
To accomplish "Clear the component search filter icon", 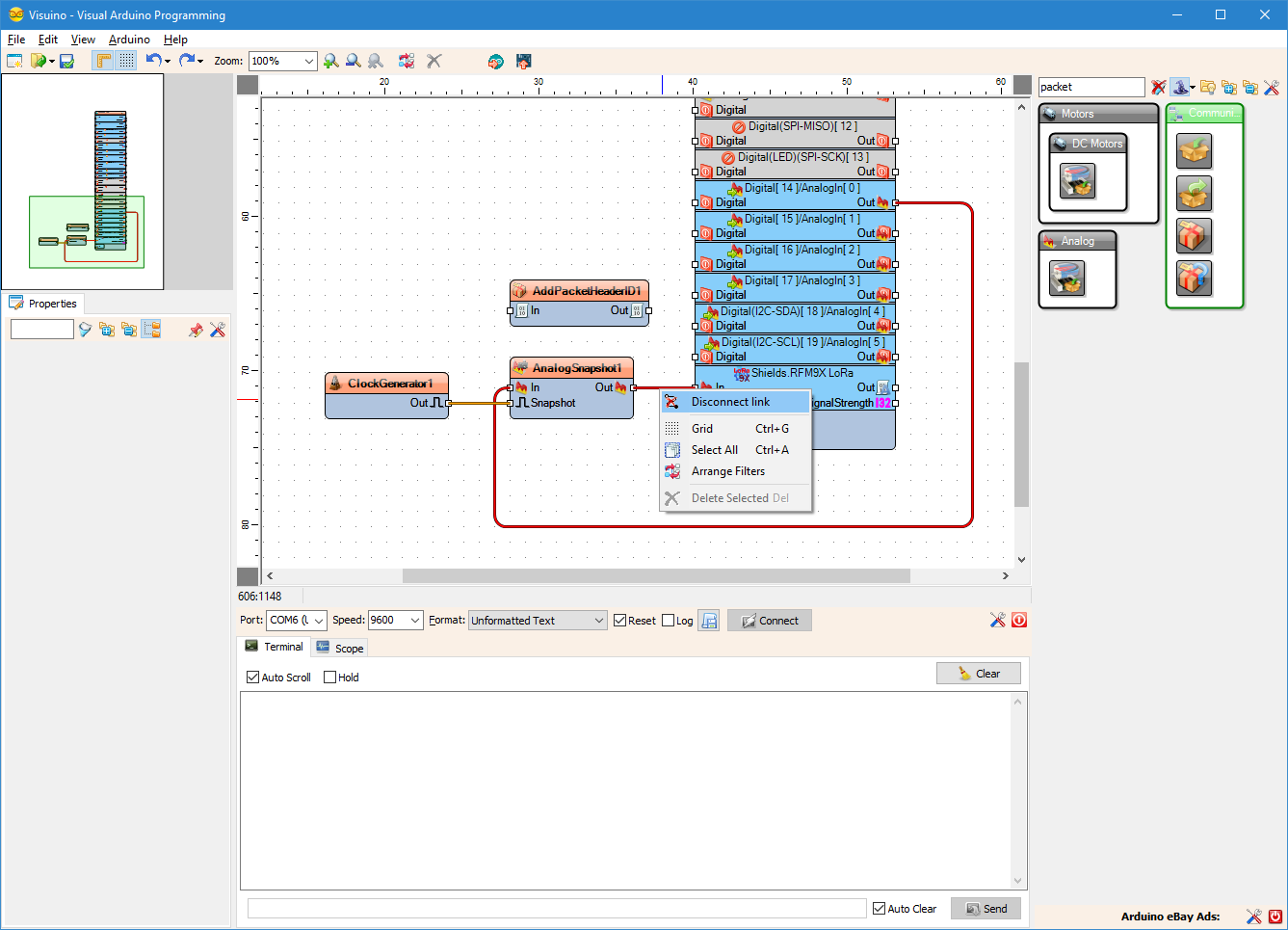I will click(1158, 88).
